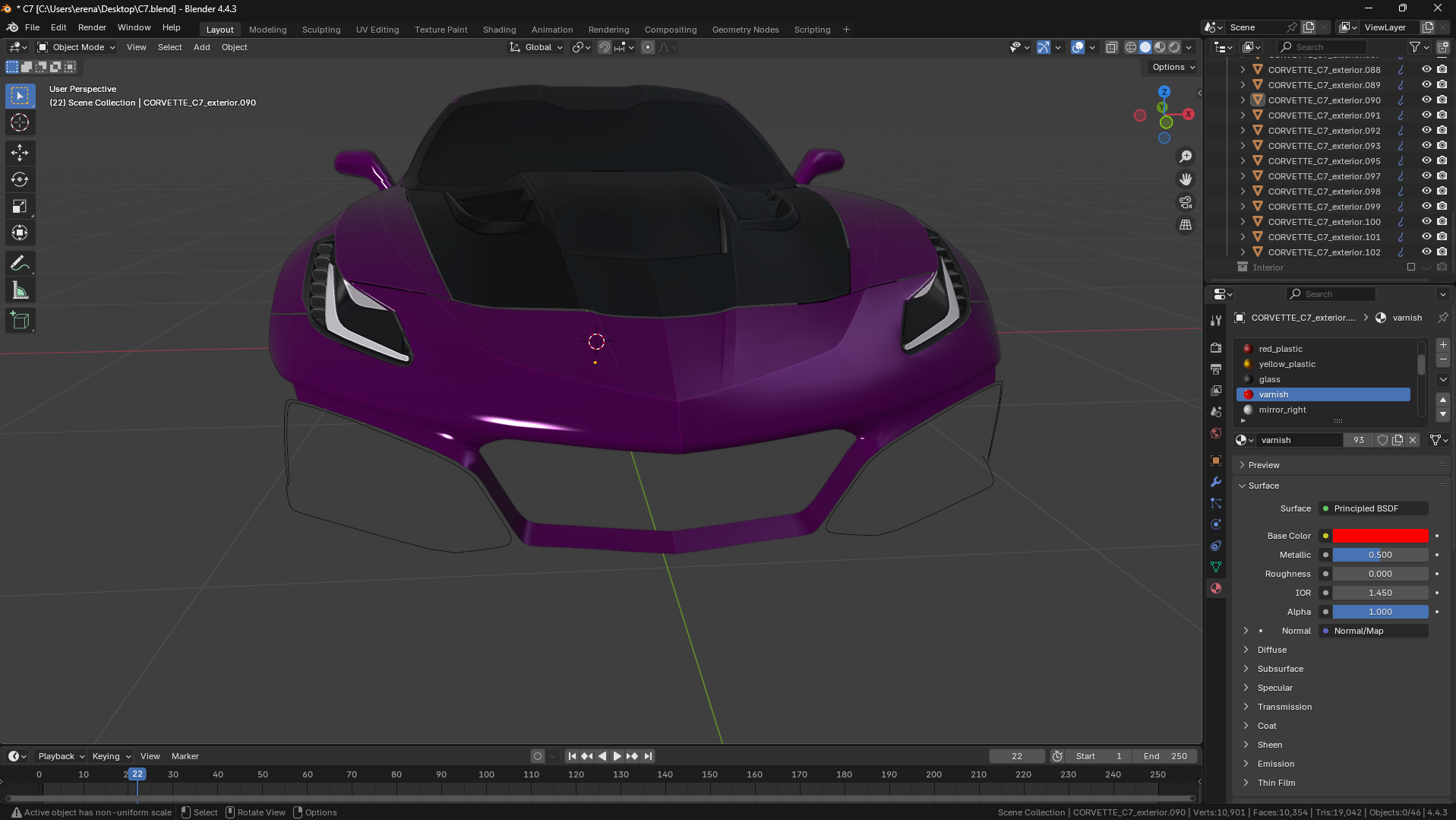Open the Output properties tab

pos(1216,369)
